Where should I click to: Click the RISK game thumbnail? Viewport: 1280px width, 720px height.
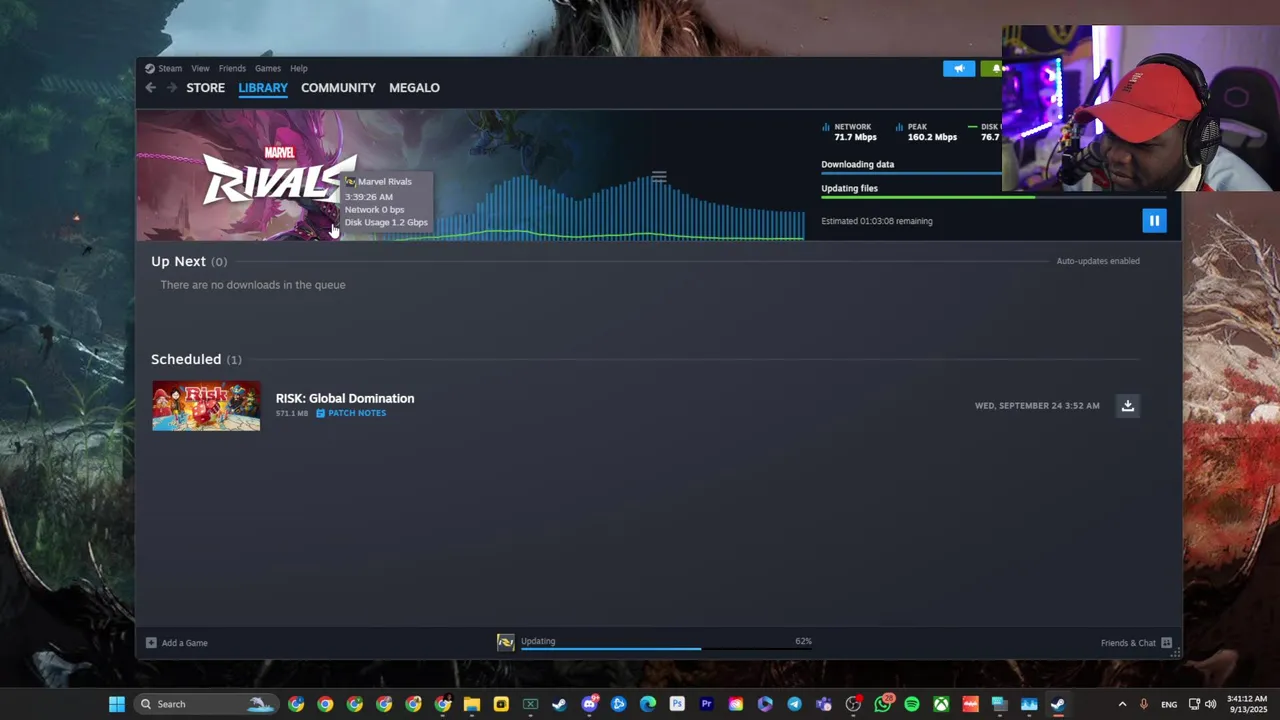pyautogui.click(x=206, y=406)
